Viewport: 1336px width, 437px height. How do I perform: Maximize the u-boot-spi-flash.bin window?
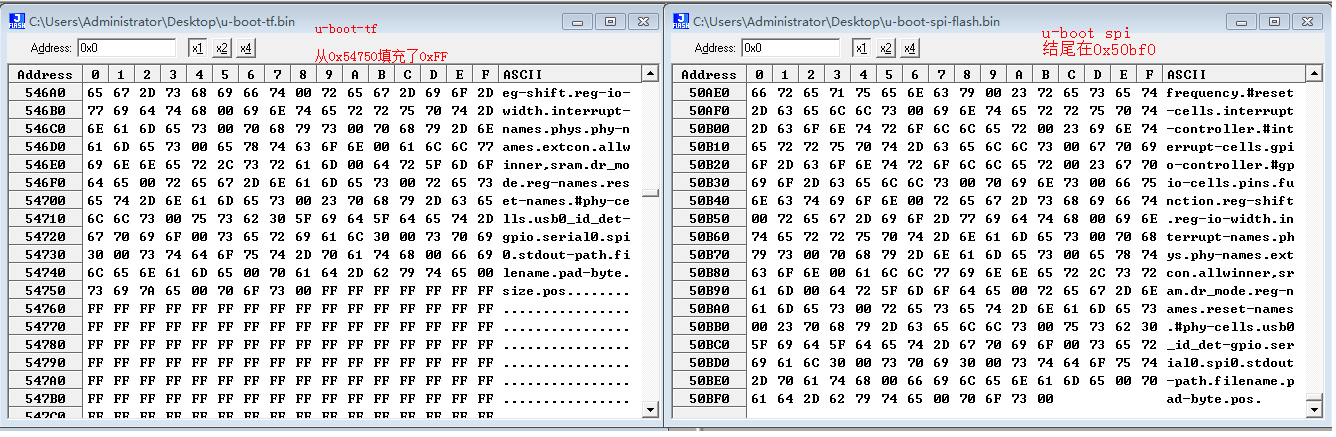[x=1272, y=20]
